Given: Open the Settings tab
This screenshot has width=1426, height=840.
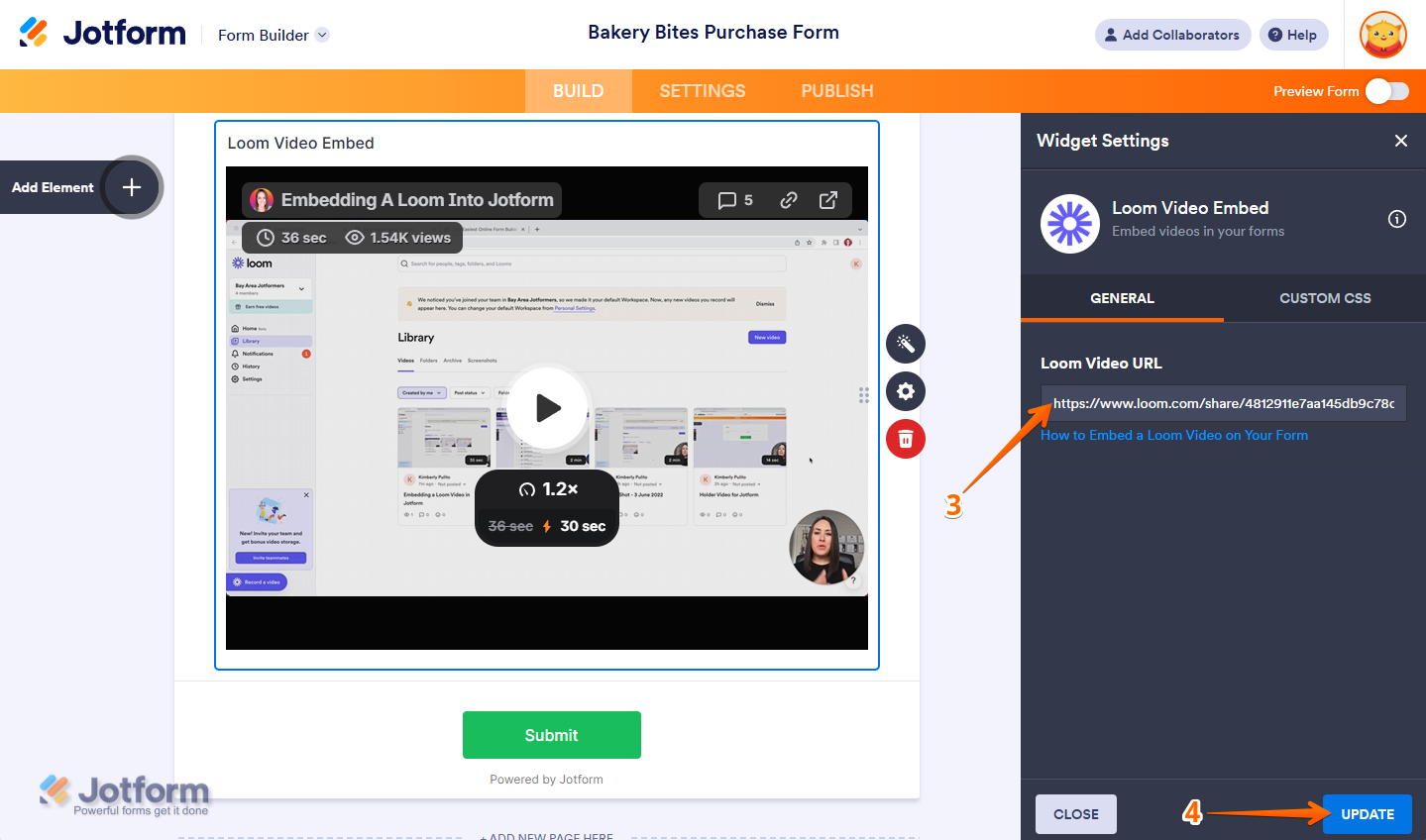Looking at the screenshot, I should point(703,91).
